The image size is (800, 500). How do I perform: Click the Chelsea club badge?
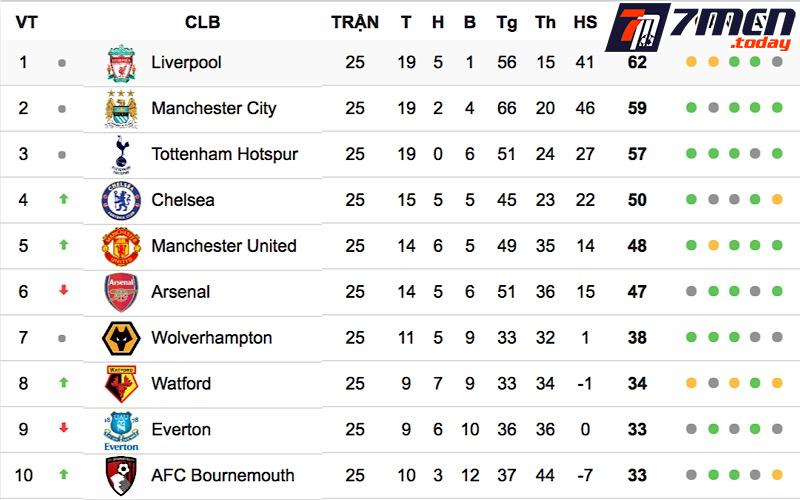click(x=121, y=201)
